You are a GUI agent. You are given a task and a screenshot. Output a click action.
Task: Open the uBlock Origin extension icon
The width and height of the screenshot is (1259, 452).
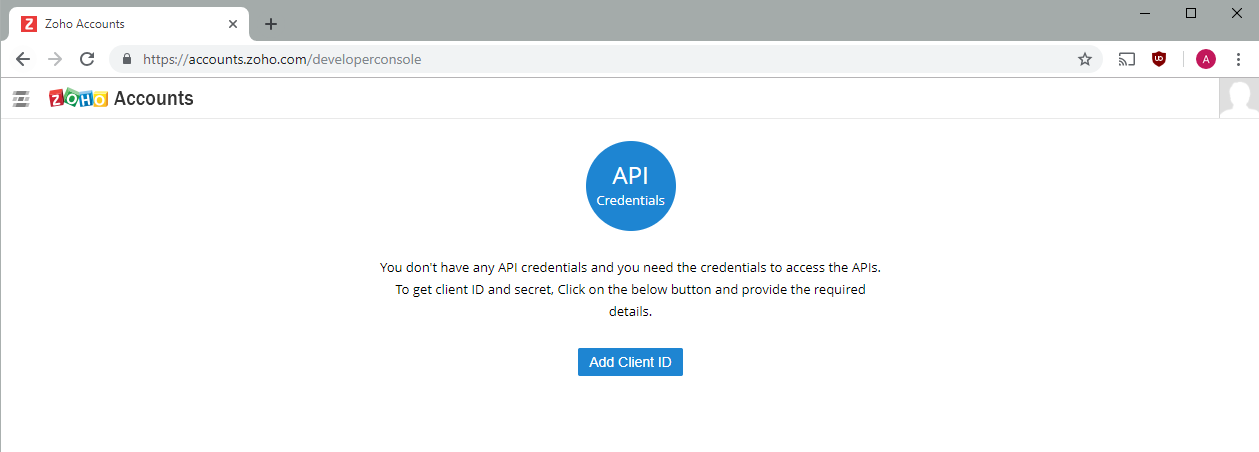[1159, 59]
